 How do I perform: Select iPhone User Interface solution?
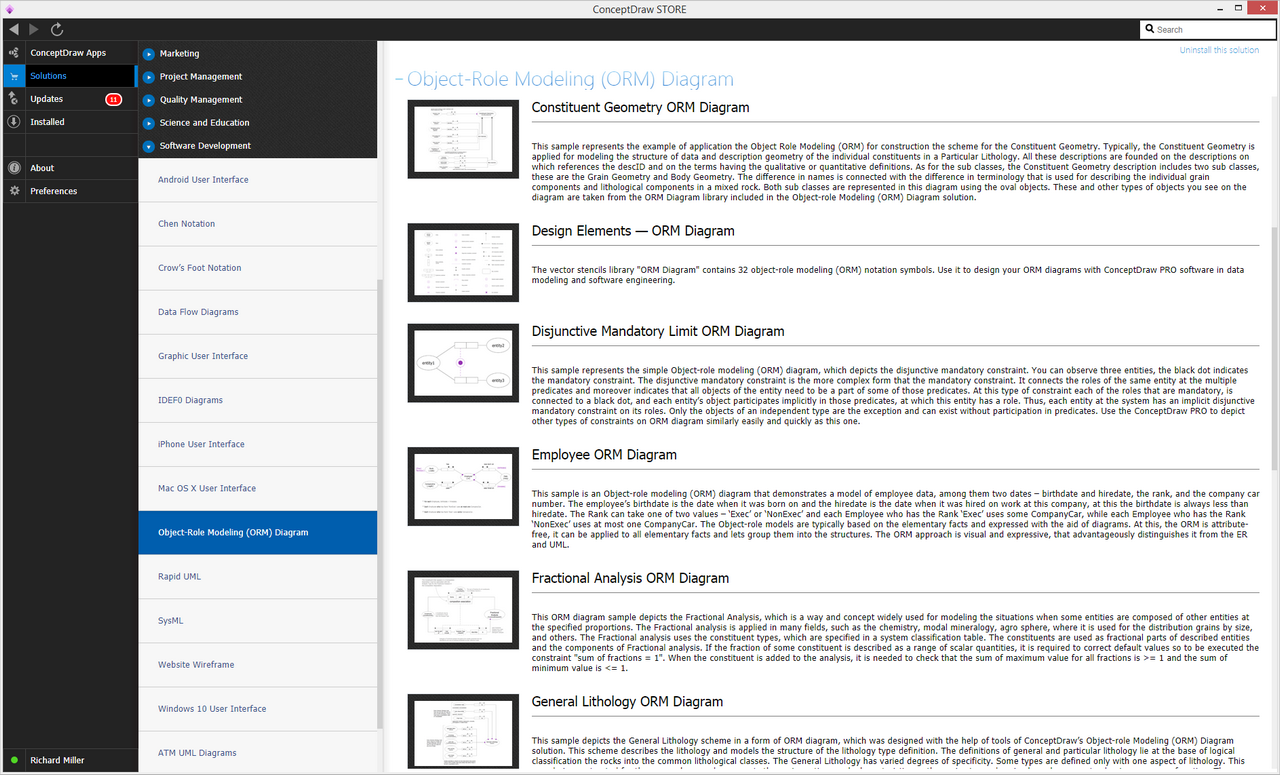click(x=258, y=444)
